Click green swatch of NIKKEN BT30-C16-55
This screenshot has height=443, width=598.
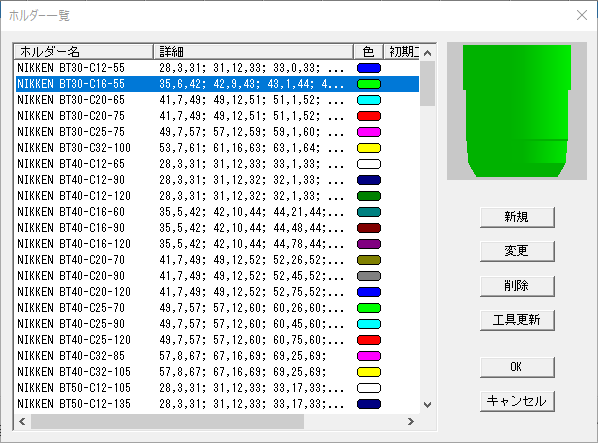click(x=369, y=84)
